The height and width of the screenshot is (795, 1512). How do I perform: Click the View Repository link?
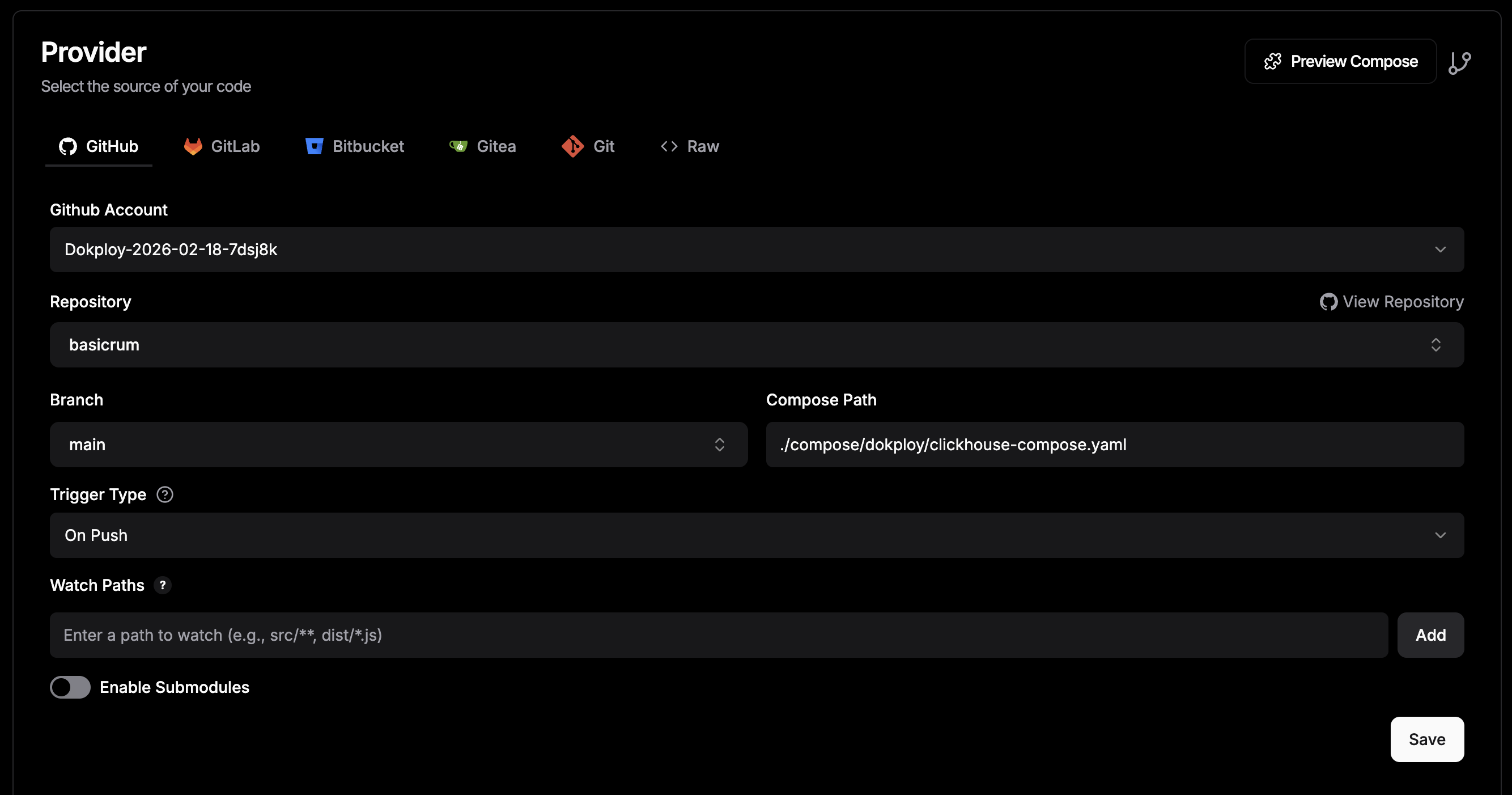1392,302
